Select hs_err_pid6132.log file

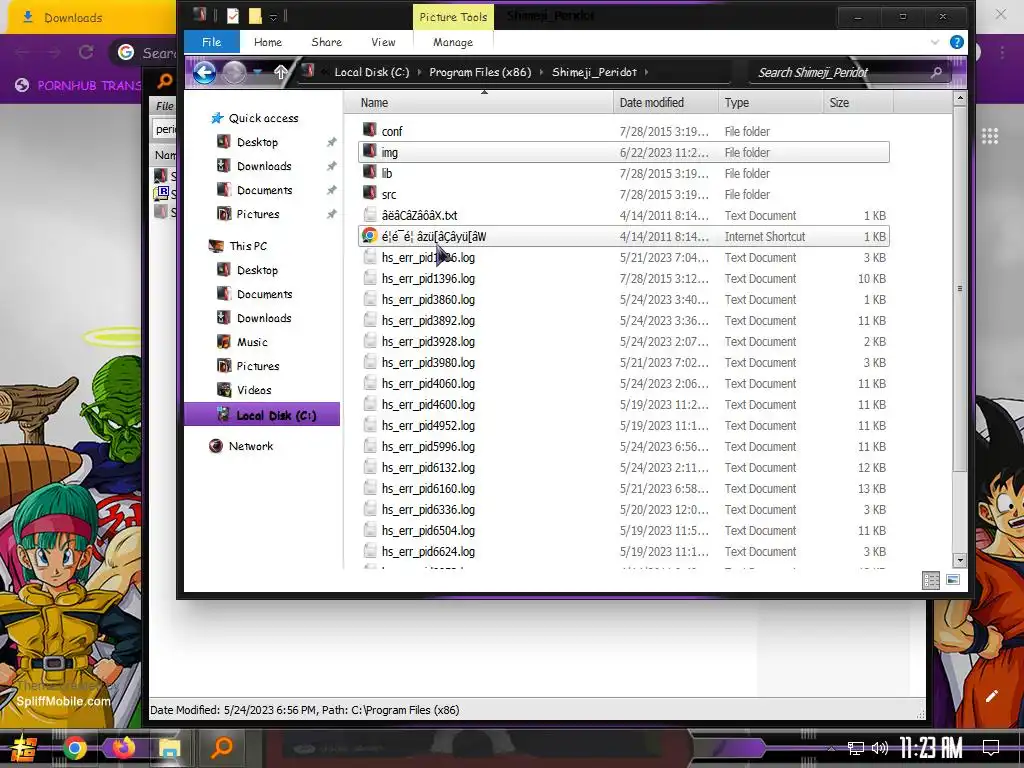[624, 468]
